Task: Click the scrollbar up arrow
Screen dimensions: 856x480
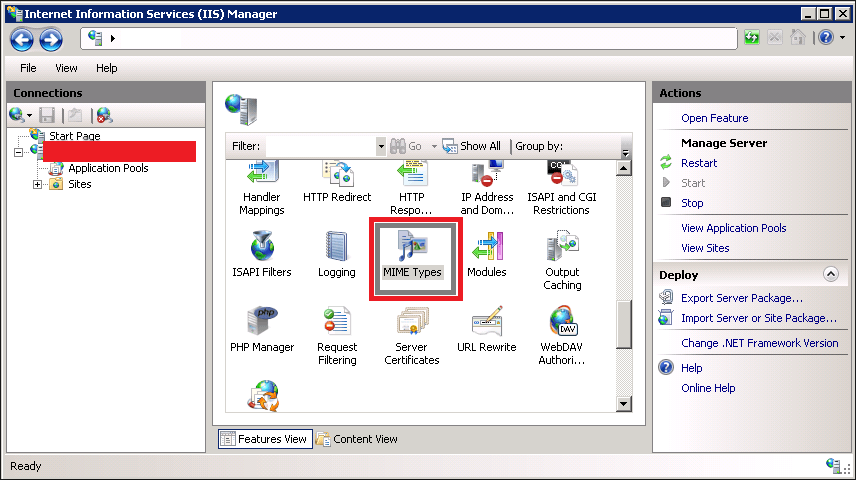Action: coord(623,168)
